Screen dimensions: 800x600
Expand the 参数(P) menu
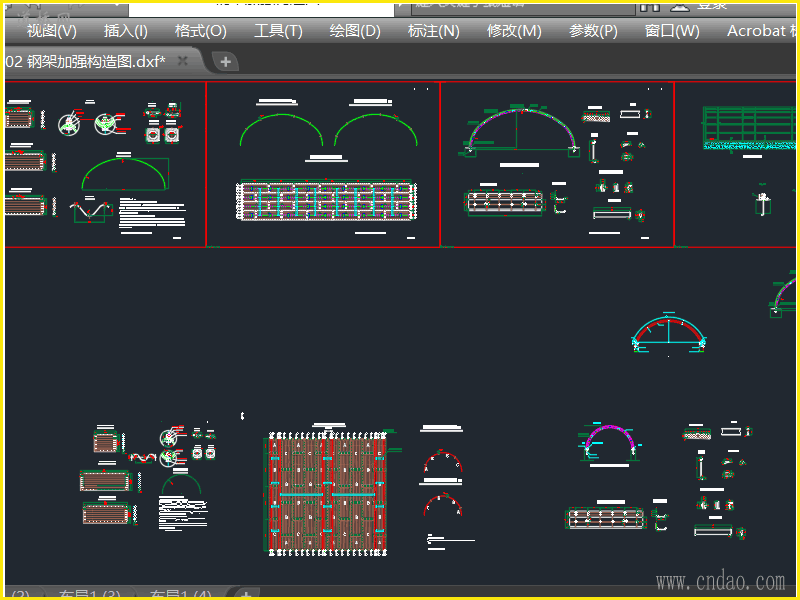593,31
